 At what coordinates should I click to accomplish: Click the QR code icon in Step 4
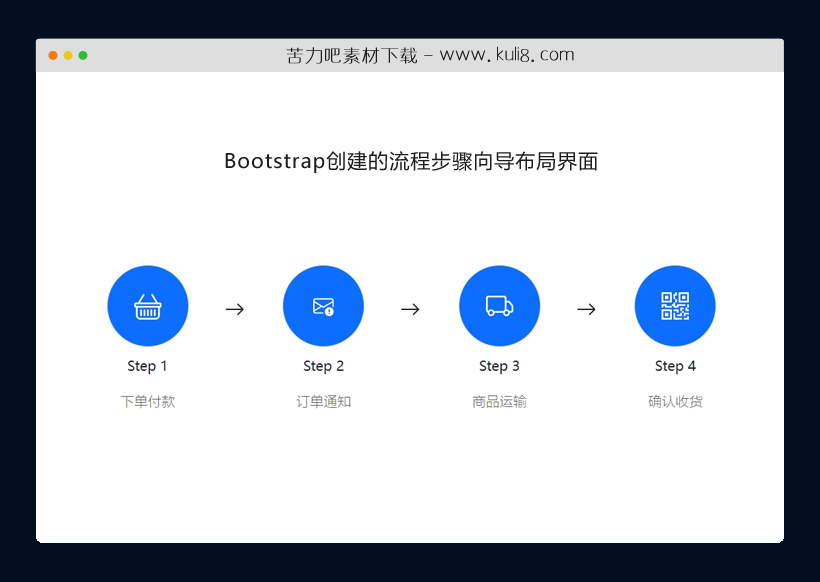coord(675,306)
